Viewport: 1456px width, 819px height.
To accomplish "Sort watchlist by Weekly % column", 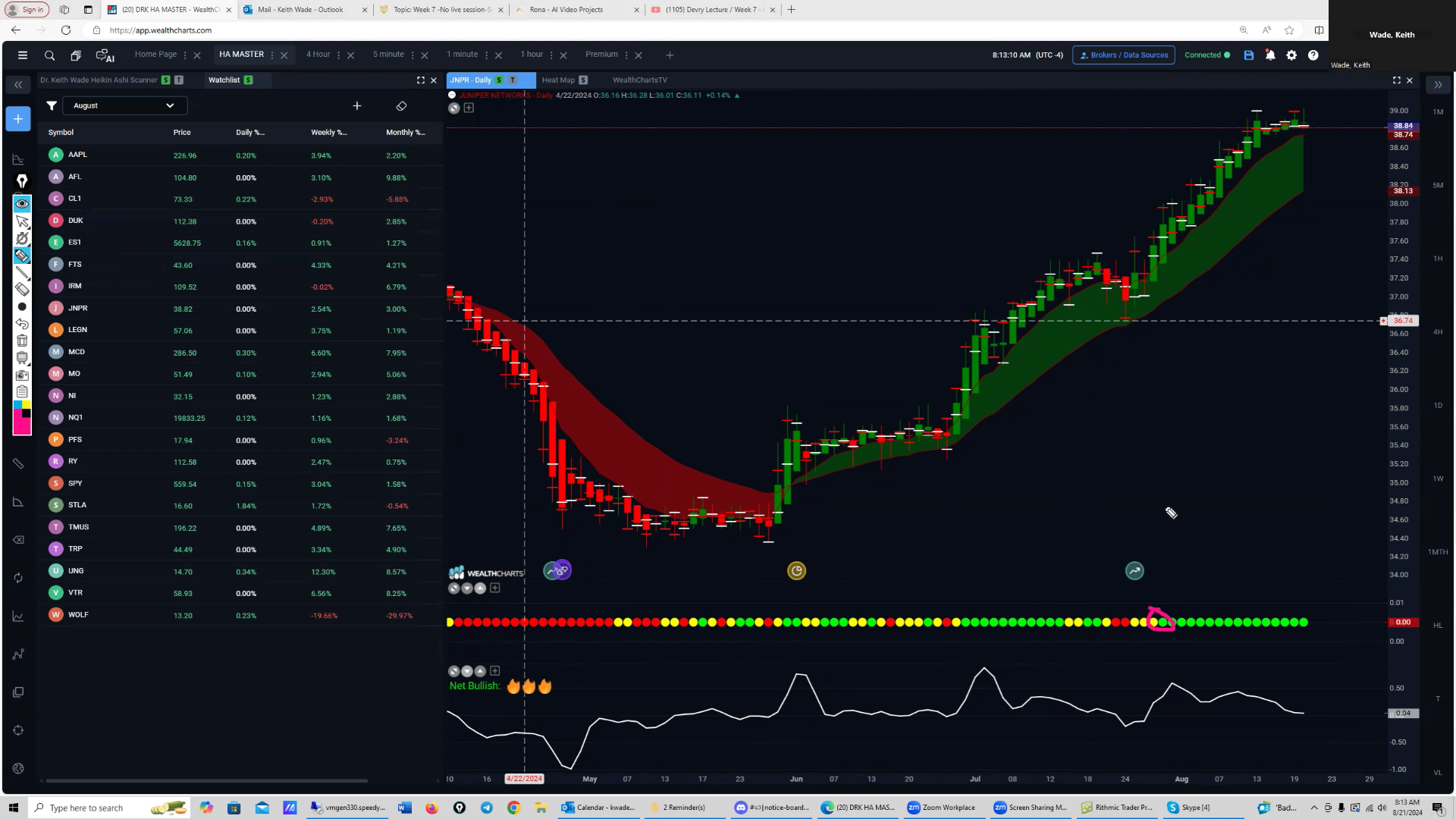I will pyautogui.click(x=329, y=133).
